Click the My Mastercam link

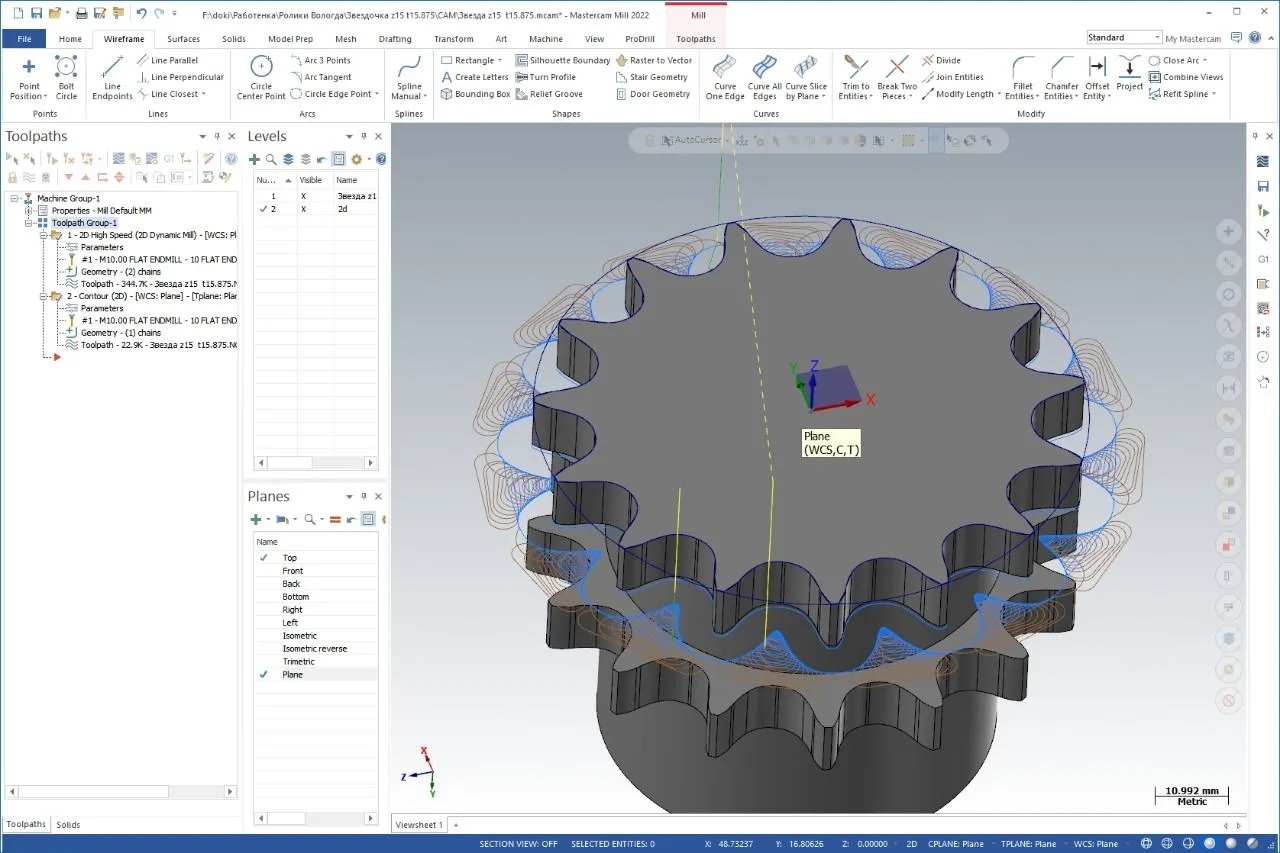click(x=1194, y=38)
